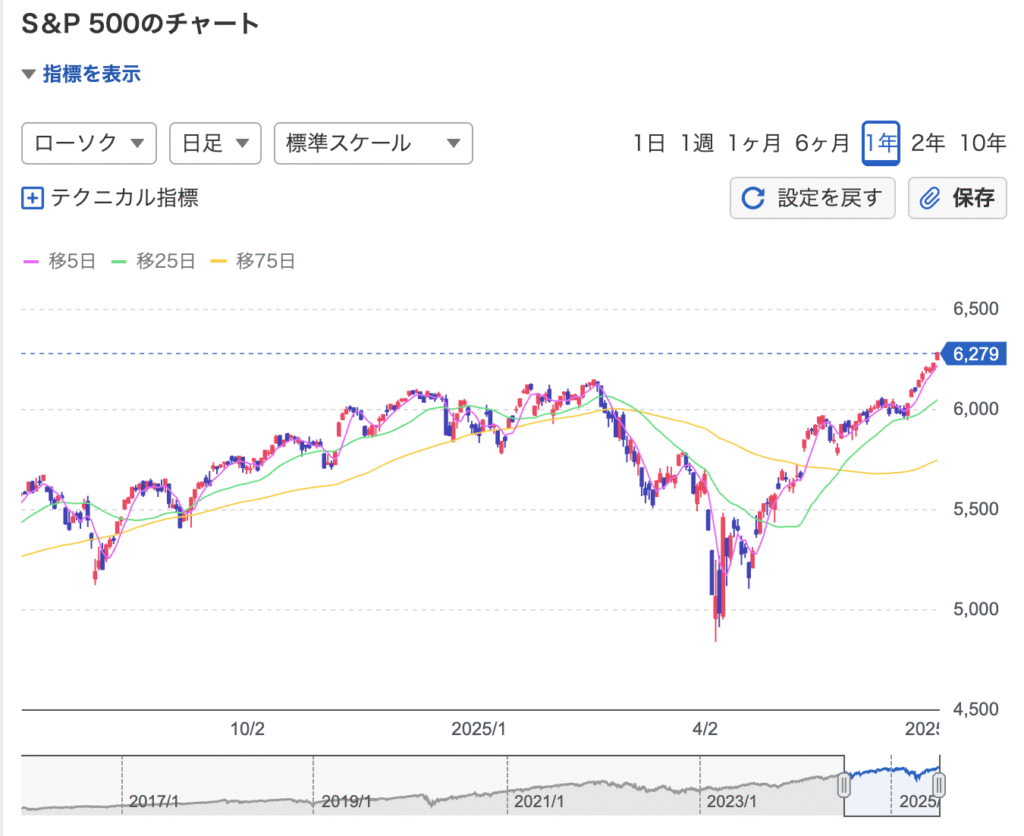Viewport: 1024px width, 836px height.
Task: Click the left range slider handle
Action: click(844, 785)
